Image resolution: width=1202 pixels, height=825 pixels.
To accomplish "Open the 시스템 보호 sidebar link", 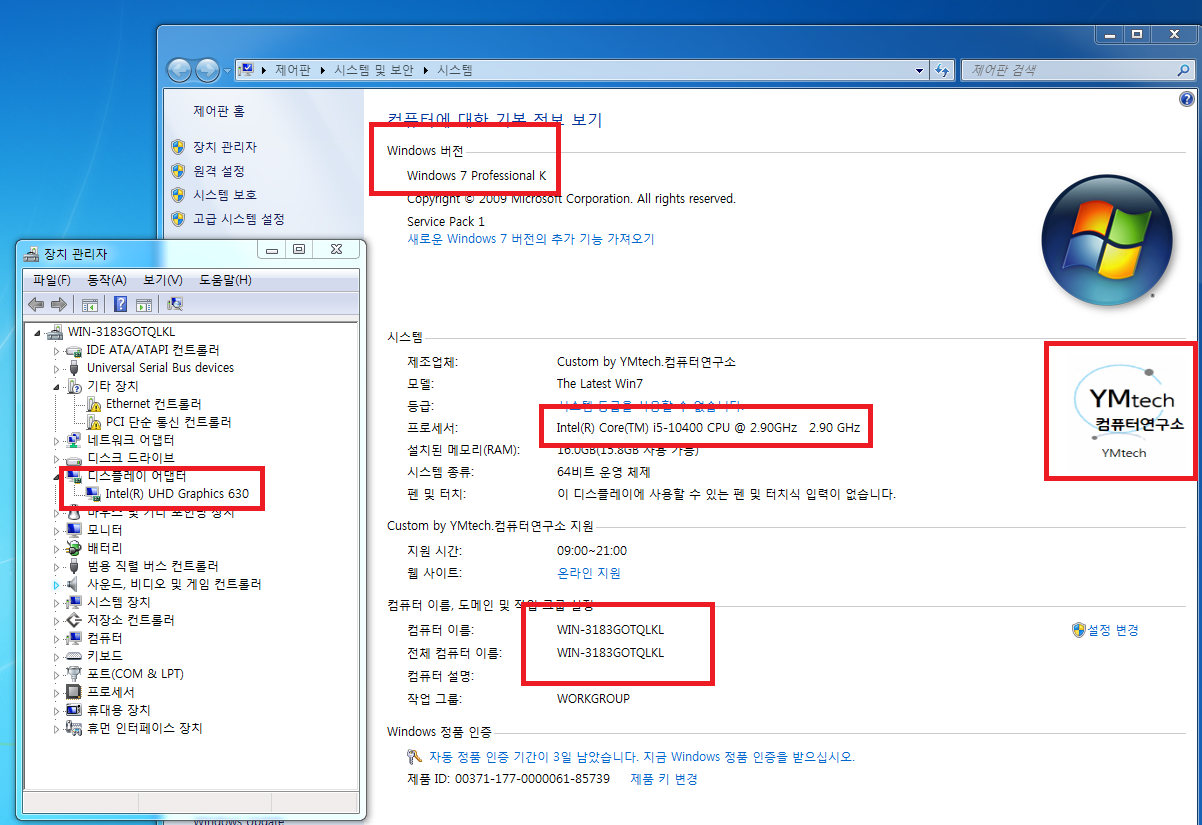I will 225,195.
